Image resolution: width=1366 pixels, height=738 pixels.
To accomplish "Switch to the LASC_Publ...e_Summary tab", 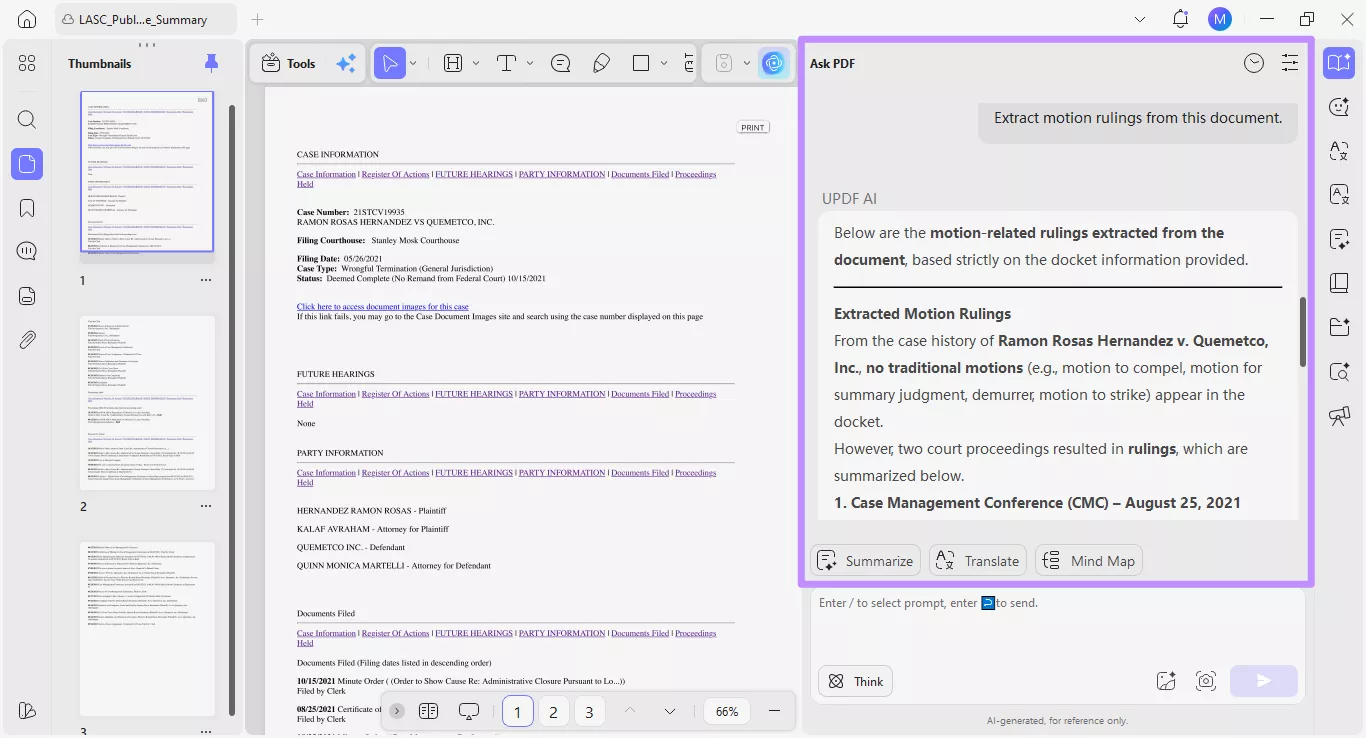I will point(145,19).
